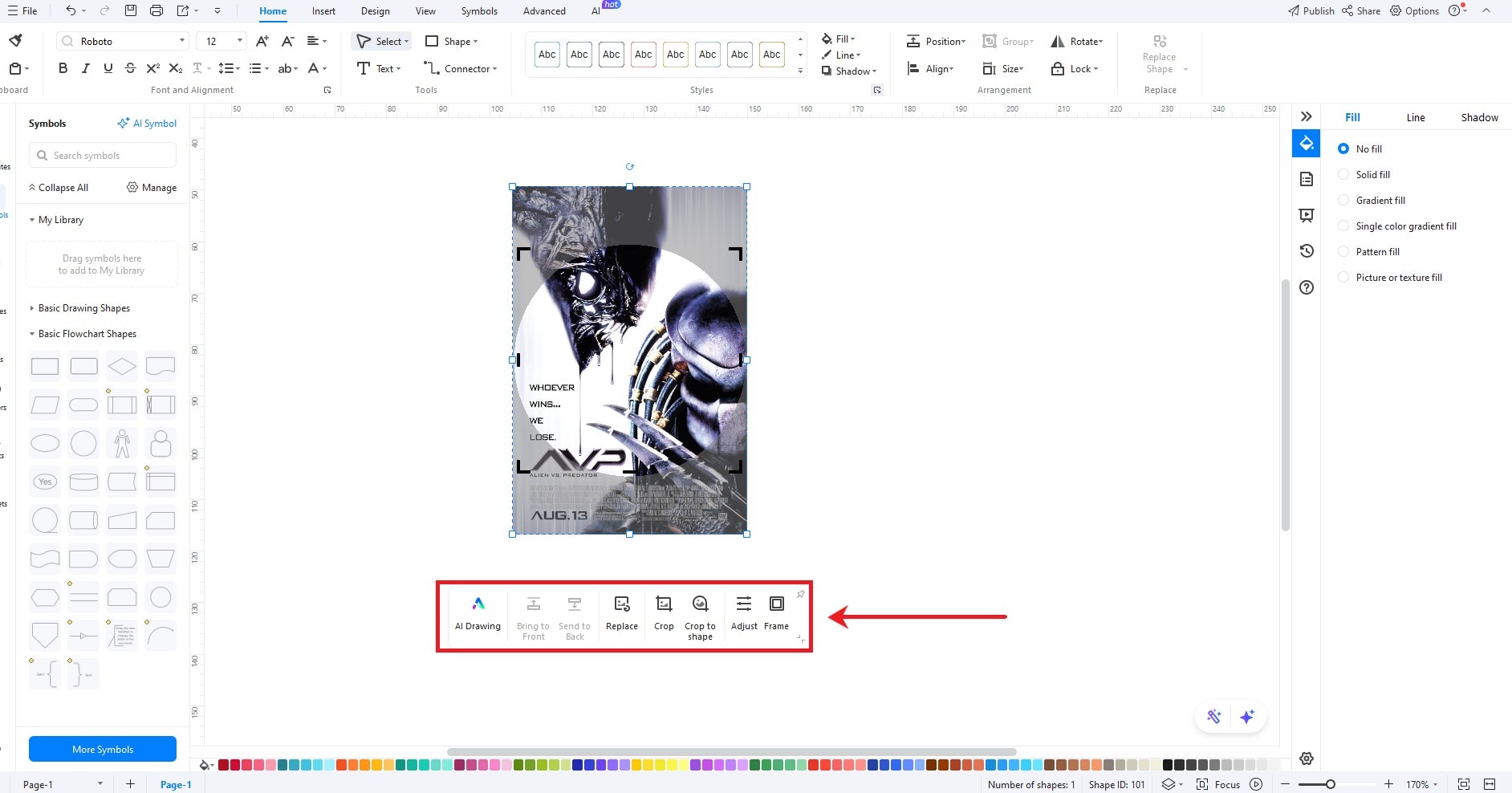The height and width of the screenshot is (793, 1512).
Task: Switch to the Line tab in right panel
Action: tap(1416, 117)
